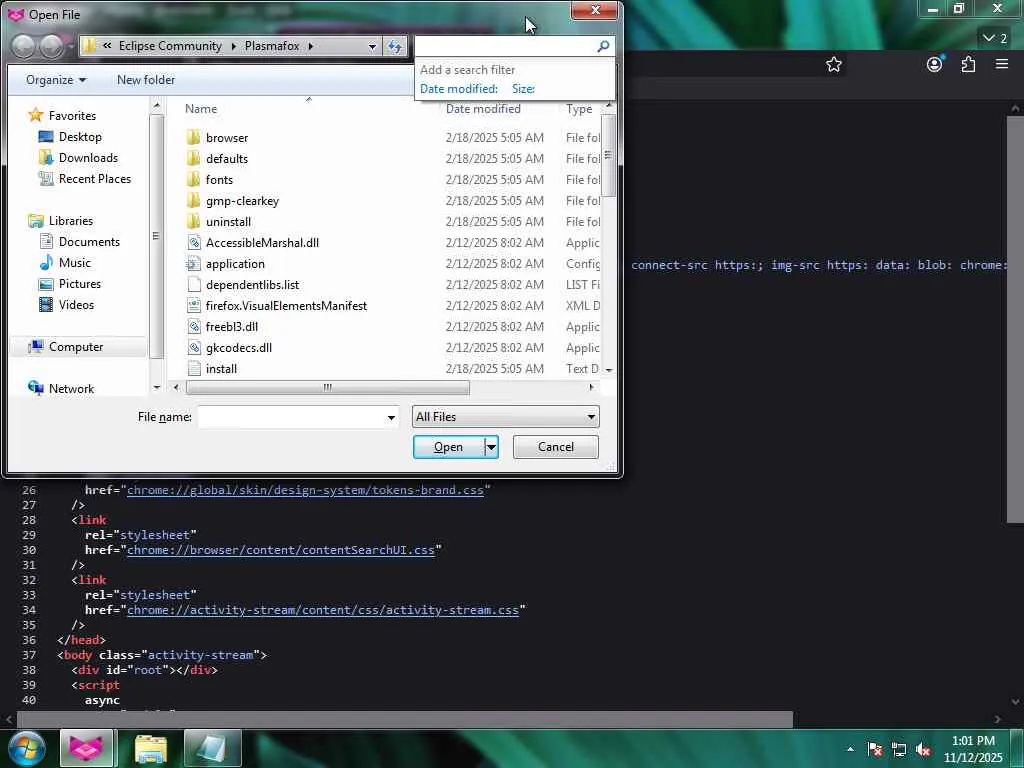Sort by the Type column header

click(x=579, y=109)
